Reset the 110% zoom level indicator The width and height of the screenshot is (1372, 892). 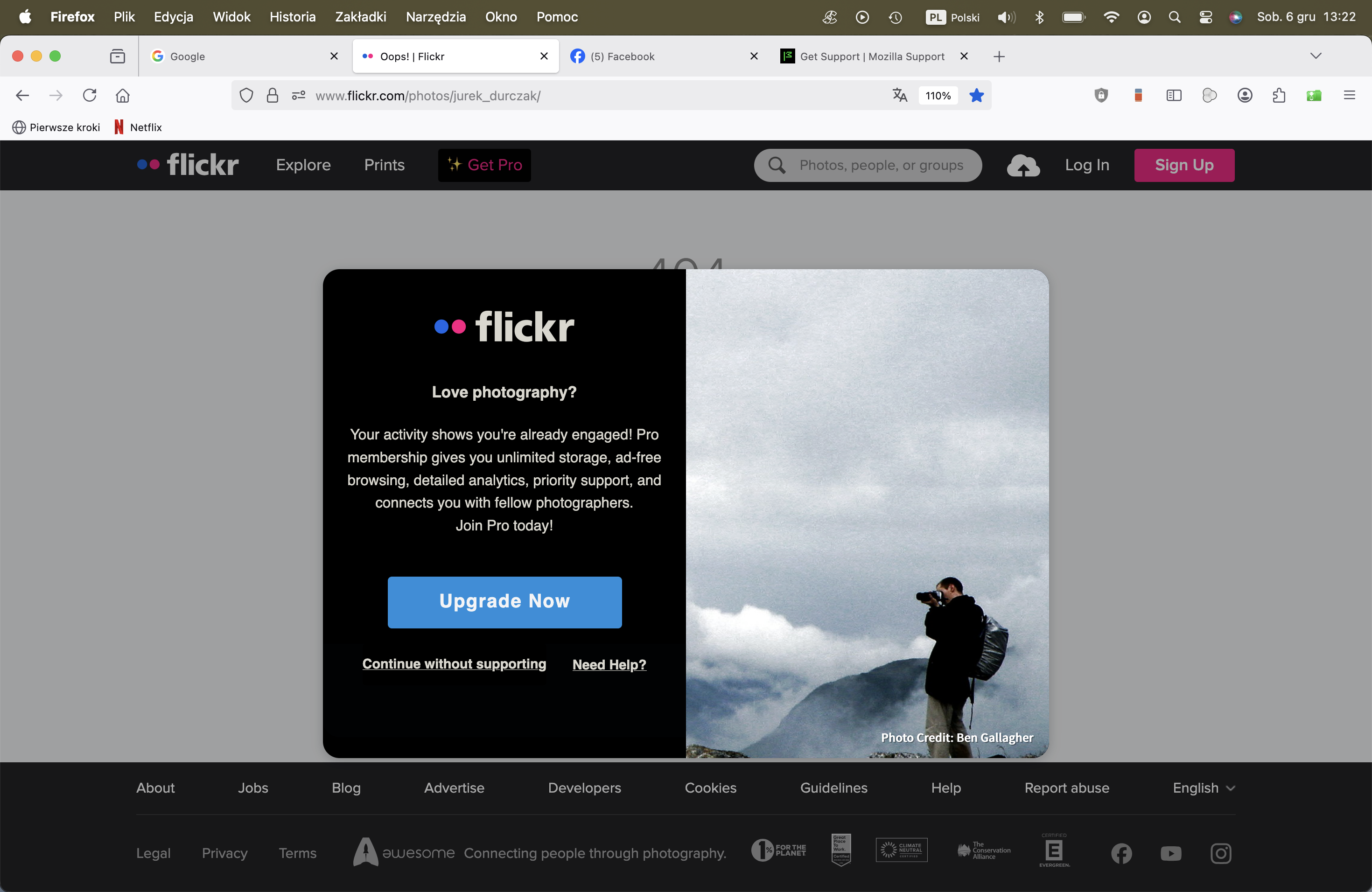pos(938,95)
